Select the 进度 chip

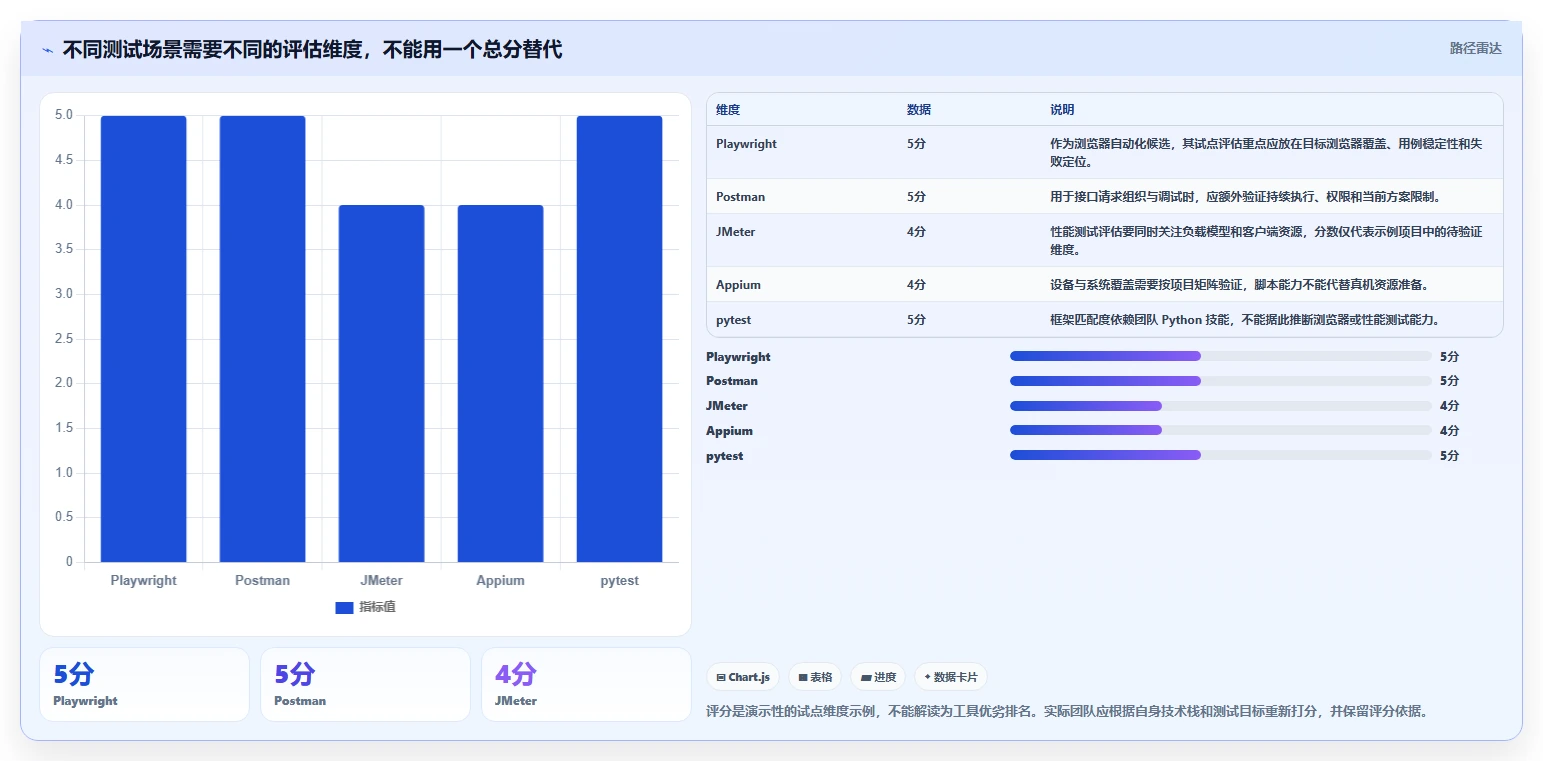(x=878, y=677)
